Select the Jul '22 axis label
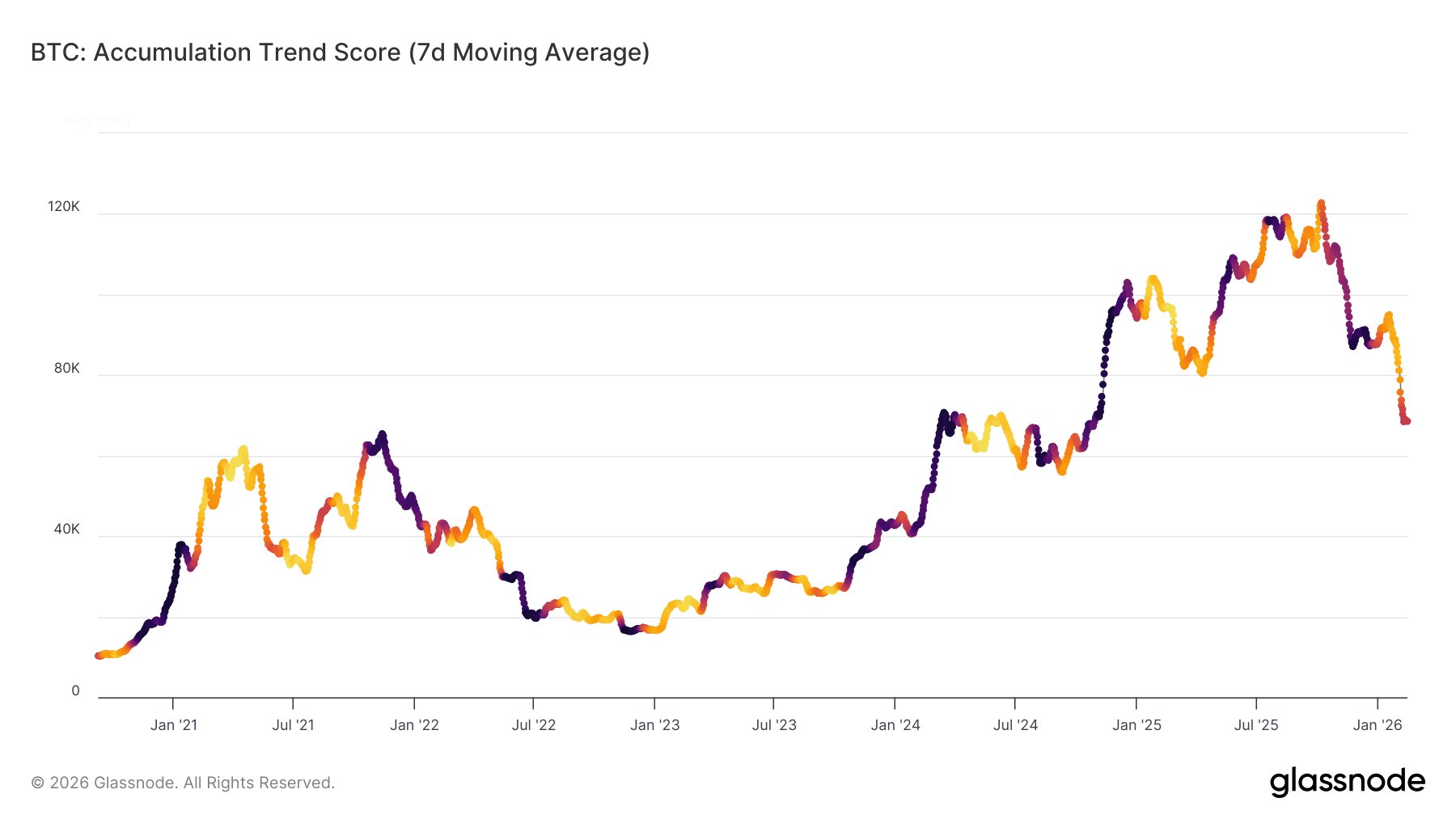This screenshot has height=819, width=1456. [x=534, y=725]
